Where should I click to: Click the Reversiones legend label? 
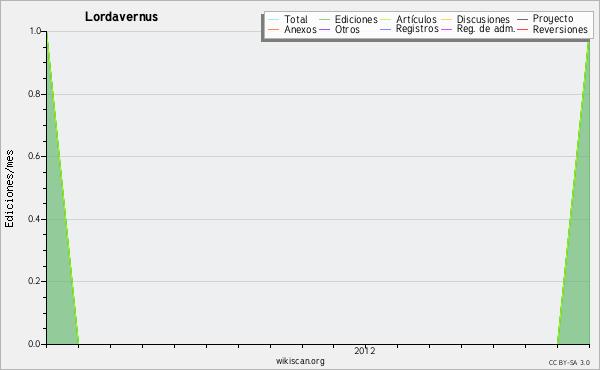(560, 29)
